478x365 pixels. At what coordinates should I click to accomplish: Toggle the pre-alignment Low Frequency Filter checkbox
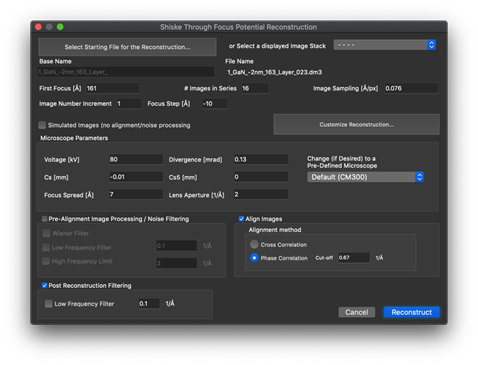point(46,247)
